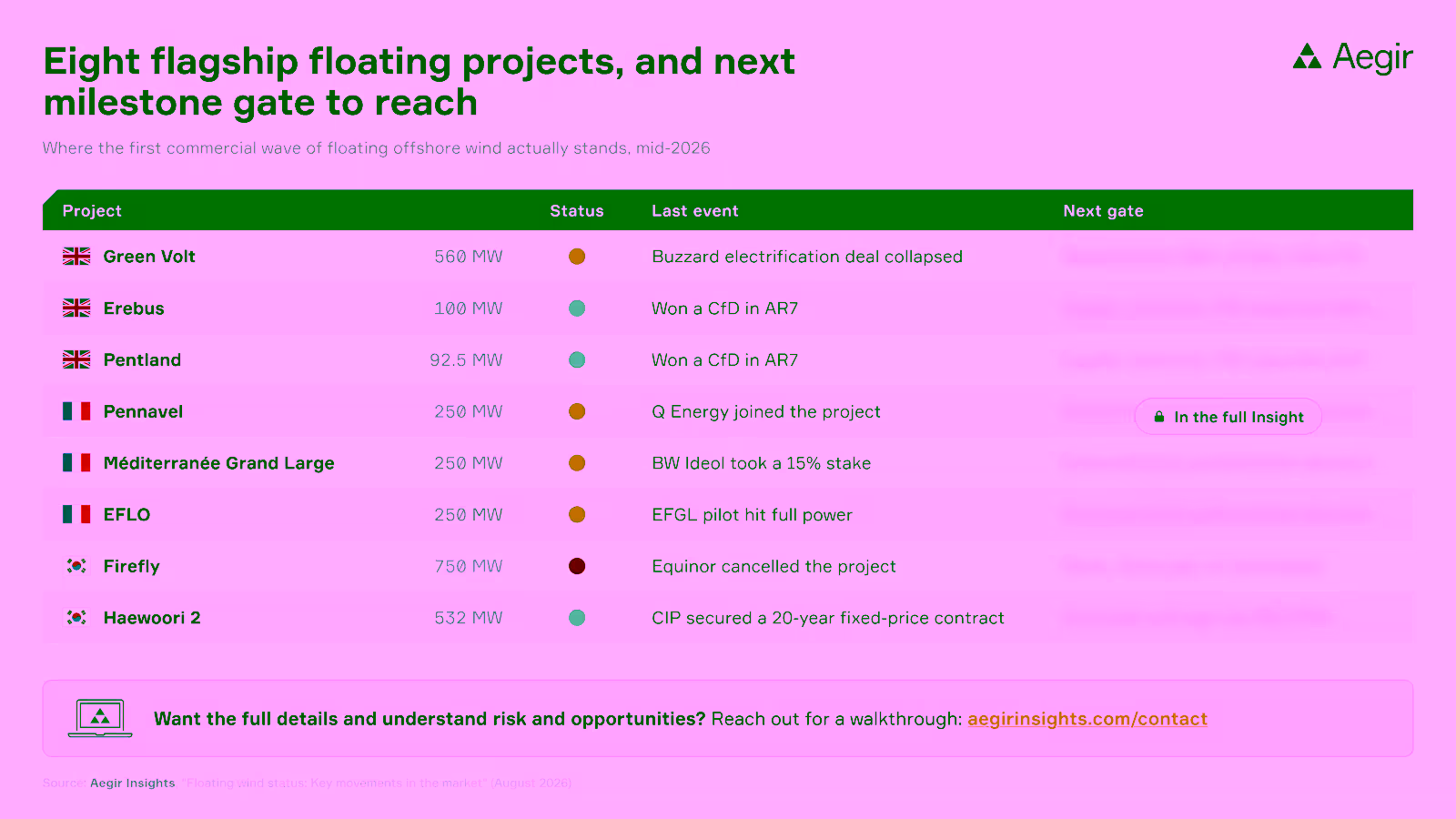Click 'Won a CfD in AR7' in Pentland row

[x=724, y=359]
